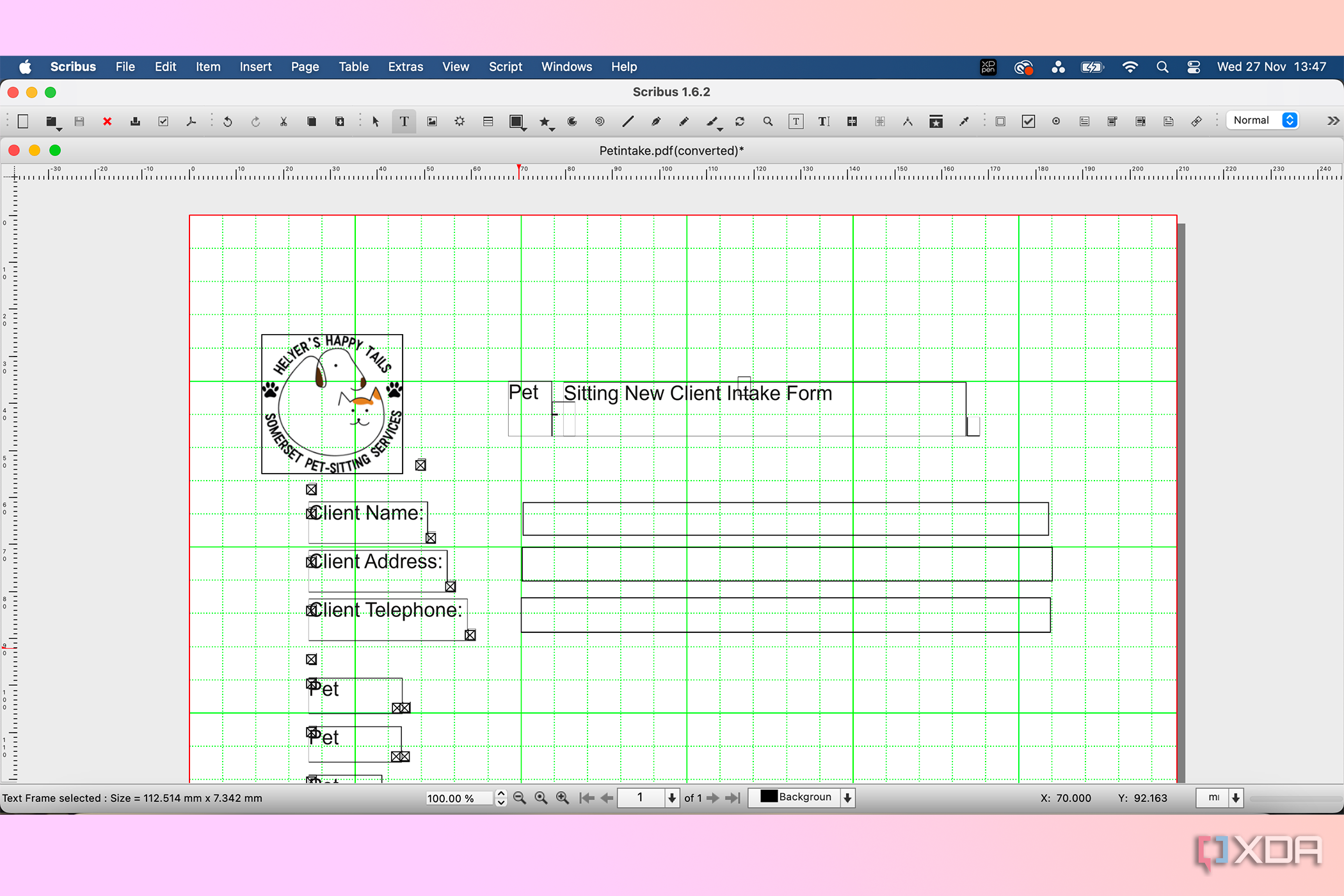Open the Shape tool dropdown arrow
The width and height of the screenshot is (1344, 896).
click(525, 129)
